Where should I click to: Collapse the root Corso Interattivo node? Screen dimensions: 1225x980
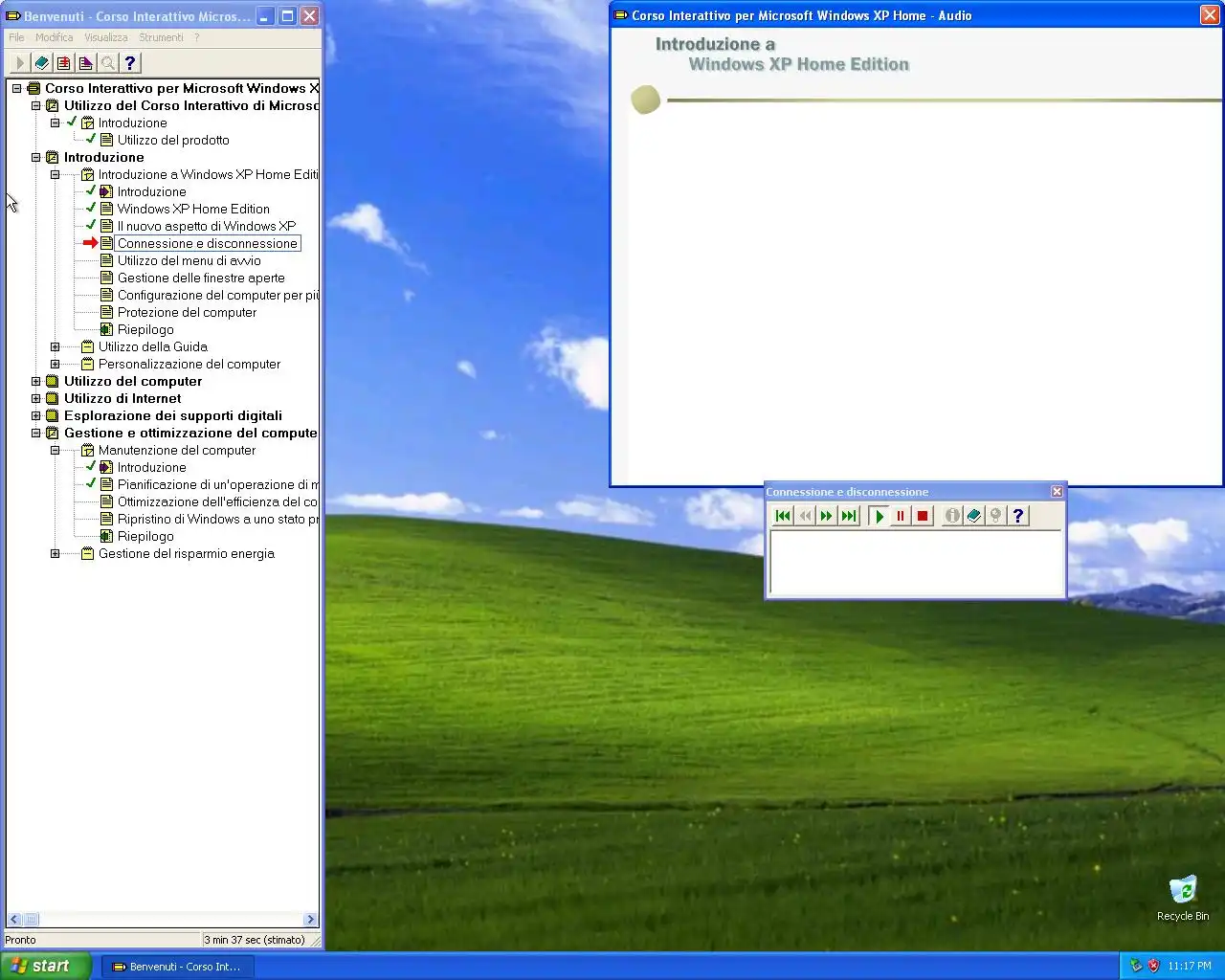click(x=17, y=88)
